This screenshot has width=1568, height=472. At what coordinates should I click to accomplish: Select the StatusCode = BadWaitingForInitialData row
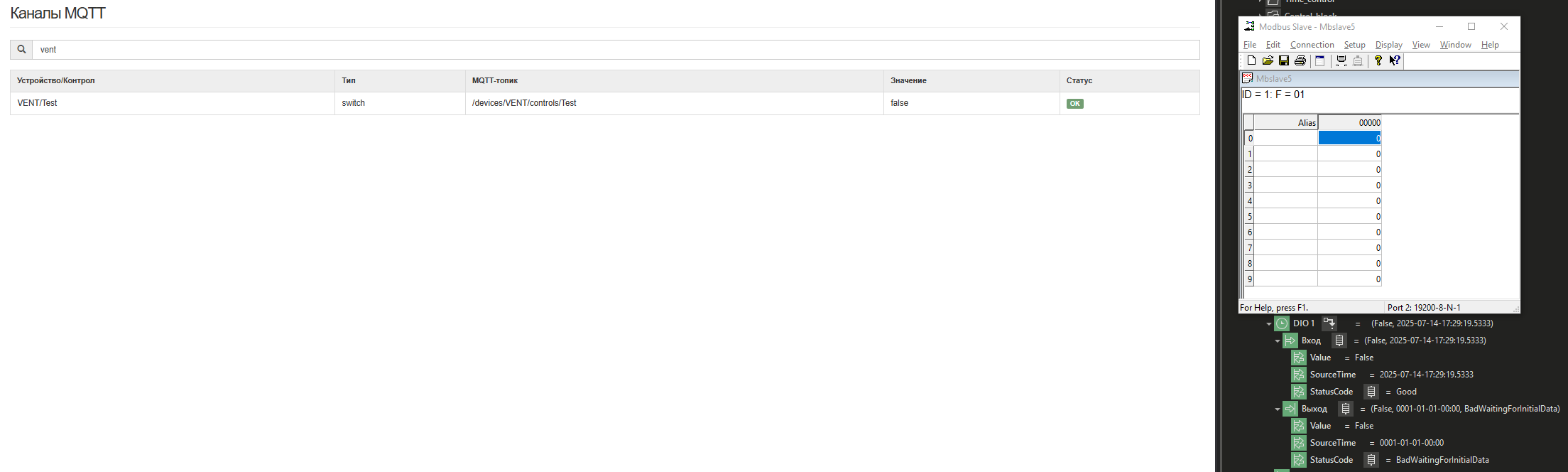(x=1390, y=460)
